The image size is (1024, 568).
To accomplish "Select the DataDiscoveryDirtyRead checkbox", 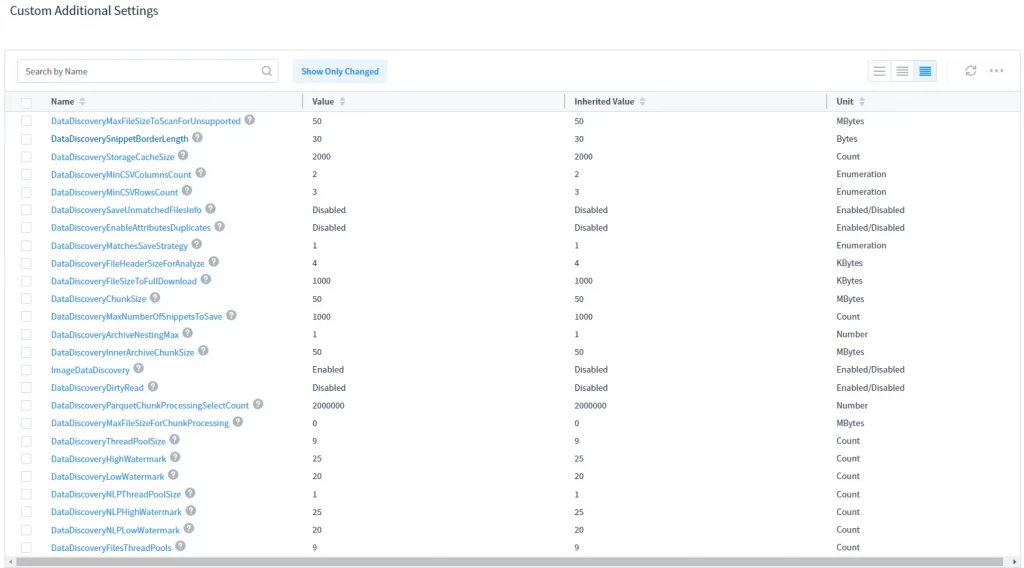I will coord(26,388).
